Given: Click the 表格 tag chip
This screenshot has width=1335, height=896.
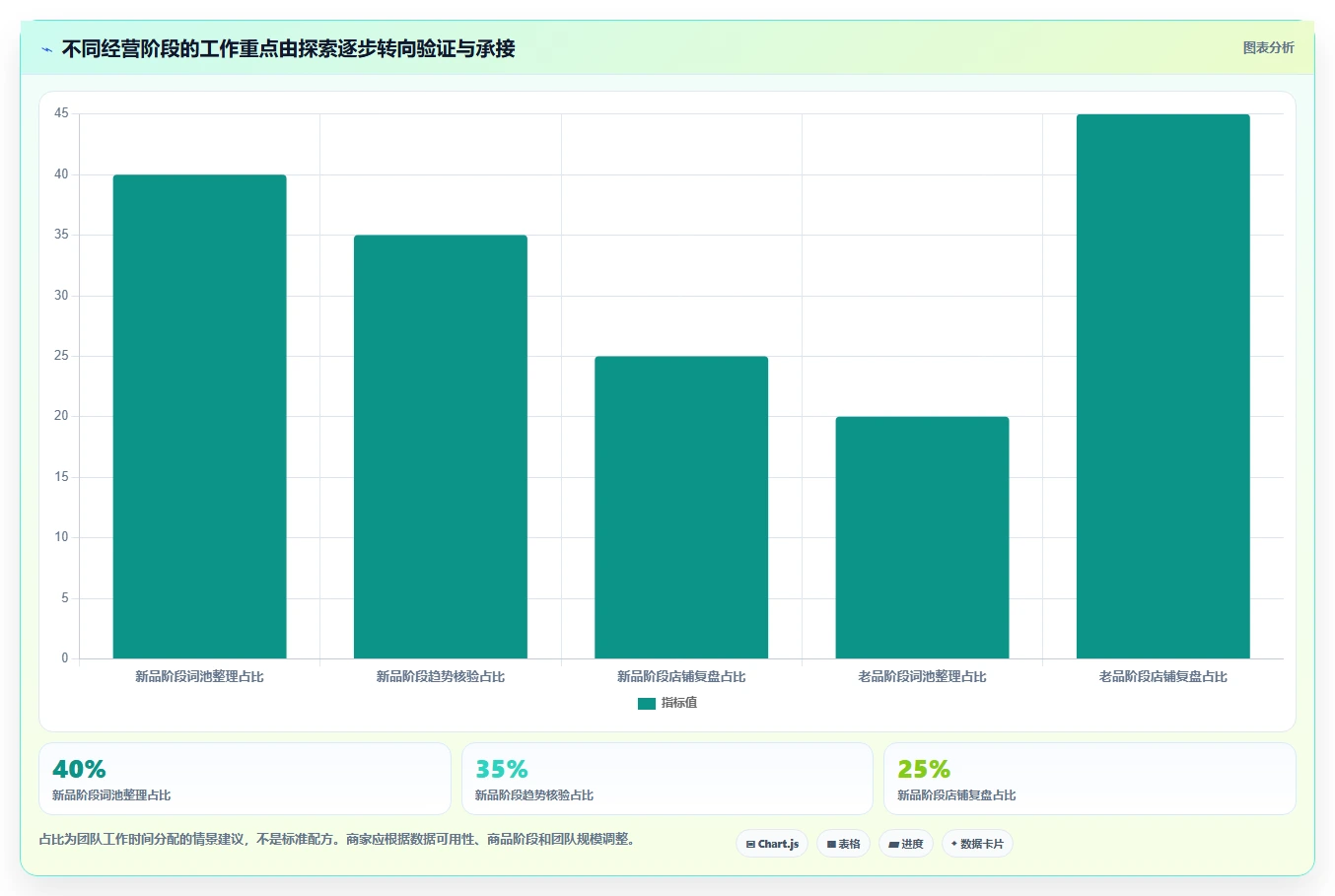Looking at the screenshot, I should (x=843, y=844).
